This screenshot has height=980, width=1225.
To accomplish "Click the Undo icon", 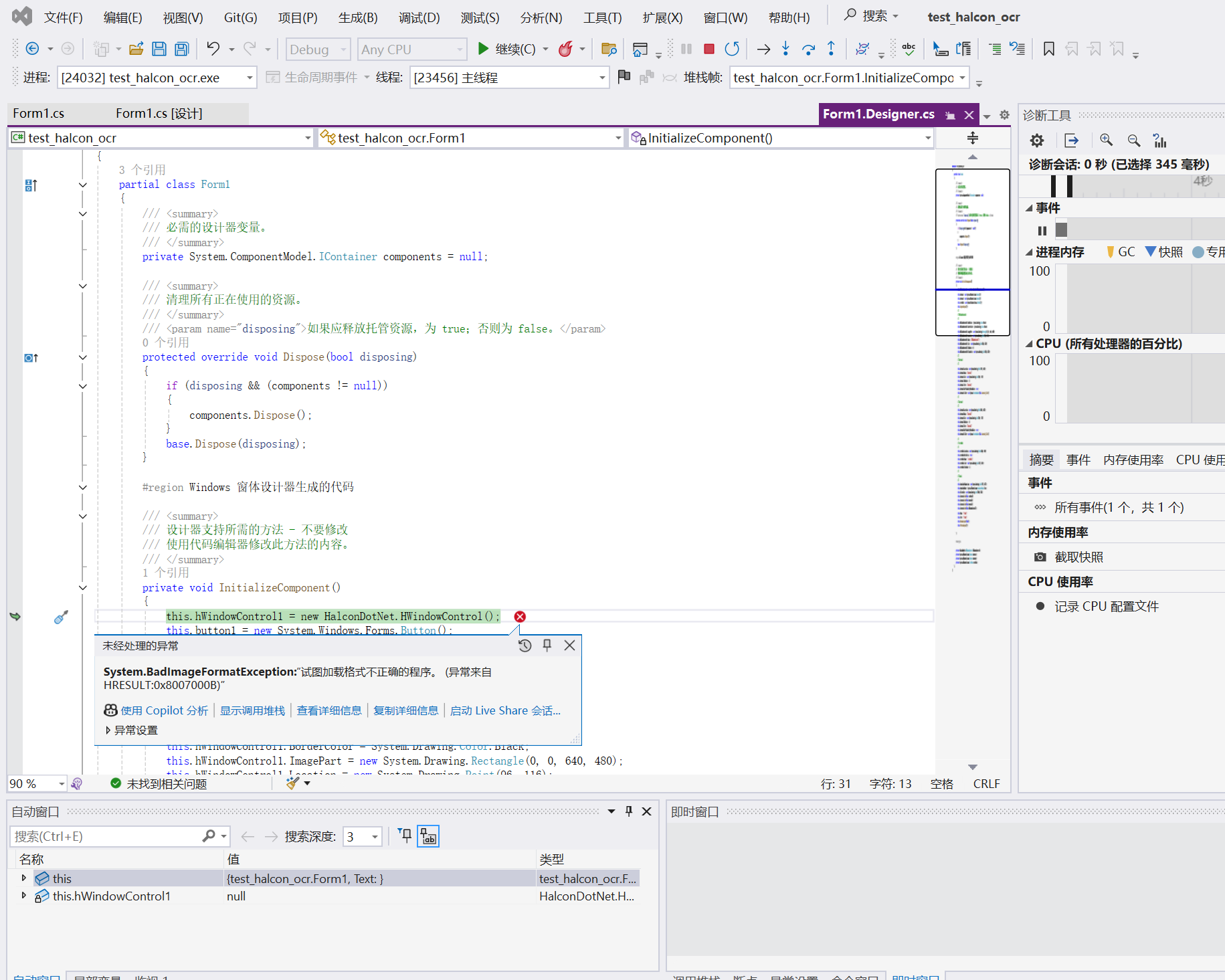I will (x=213, y=49).
